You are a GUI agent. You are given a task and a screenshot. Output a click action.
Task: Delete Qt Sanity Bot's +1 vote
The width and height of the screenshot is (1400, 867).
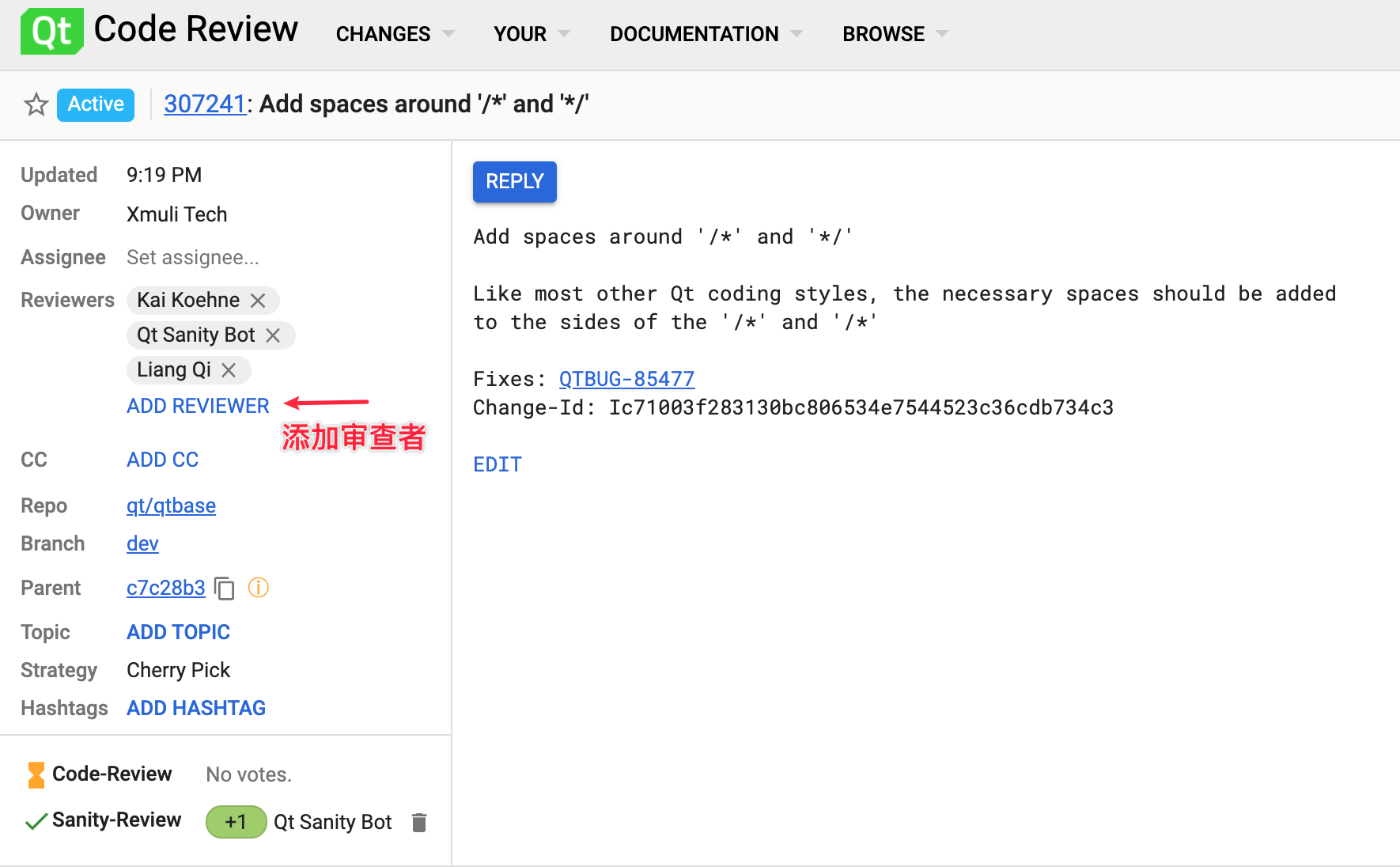click(x=419, y=823)
